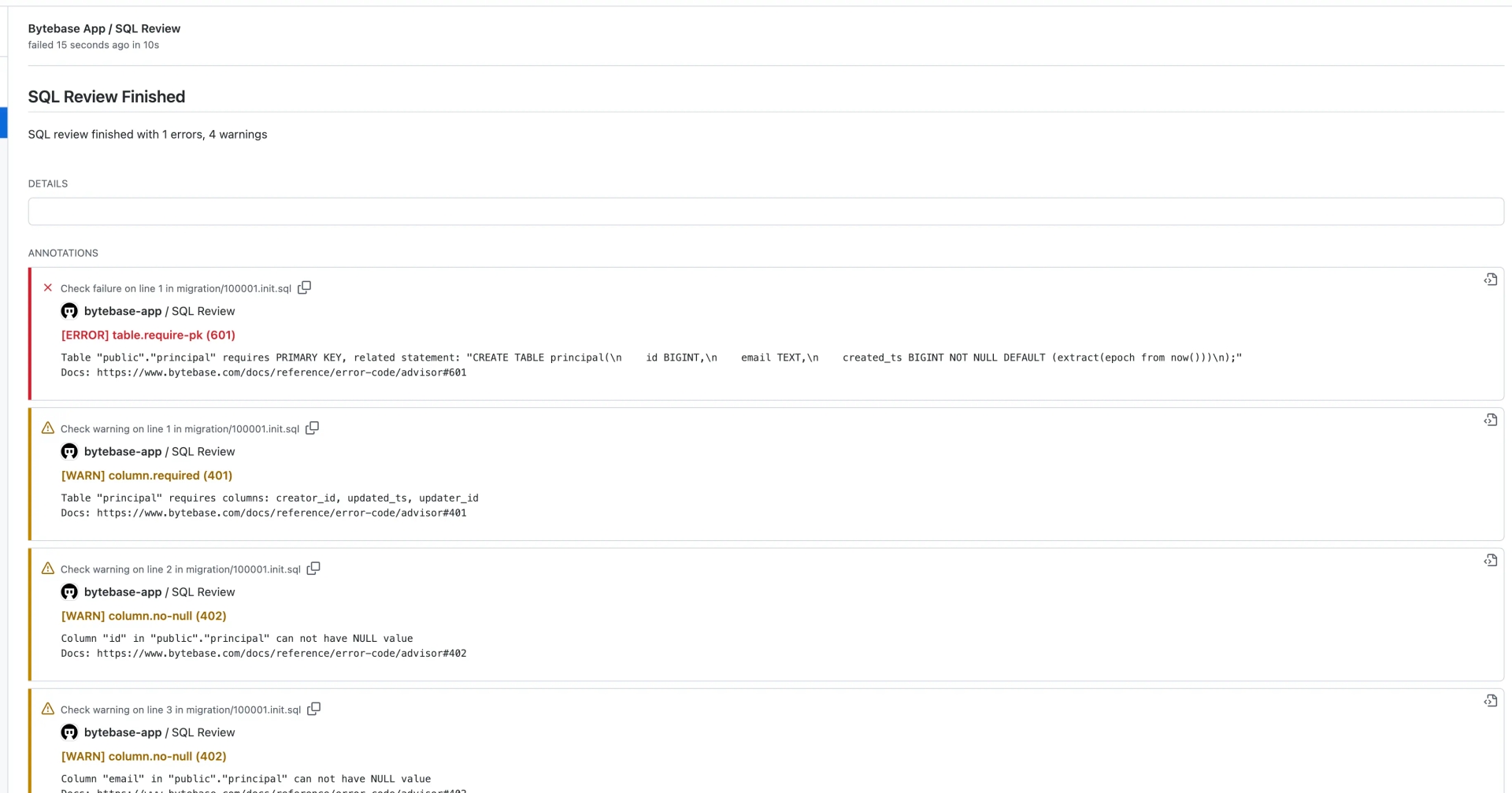Click the empty DETAILS box
This screenshot has height=793, width=1512.
pos(765,211)
